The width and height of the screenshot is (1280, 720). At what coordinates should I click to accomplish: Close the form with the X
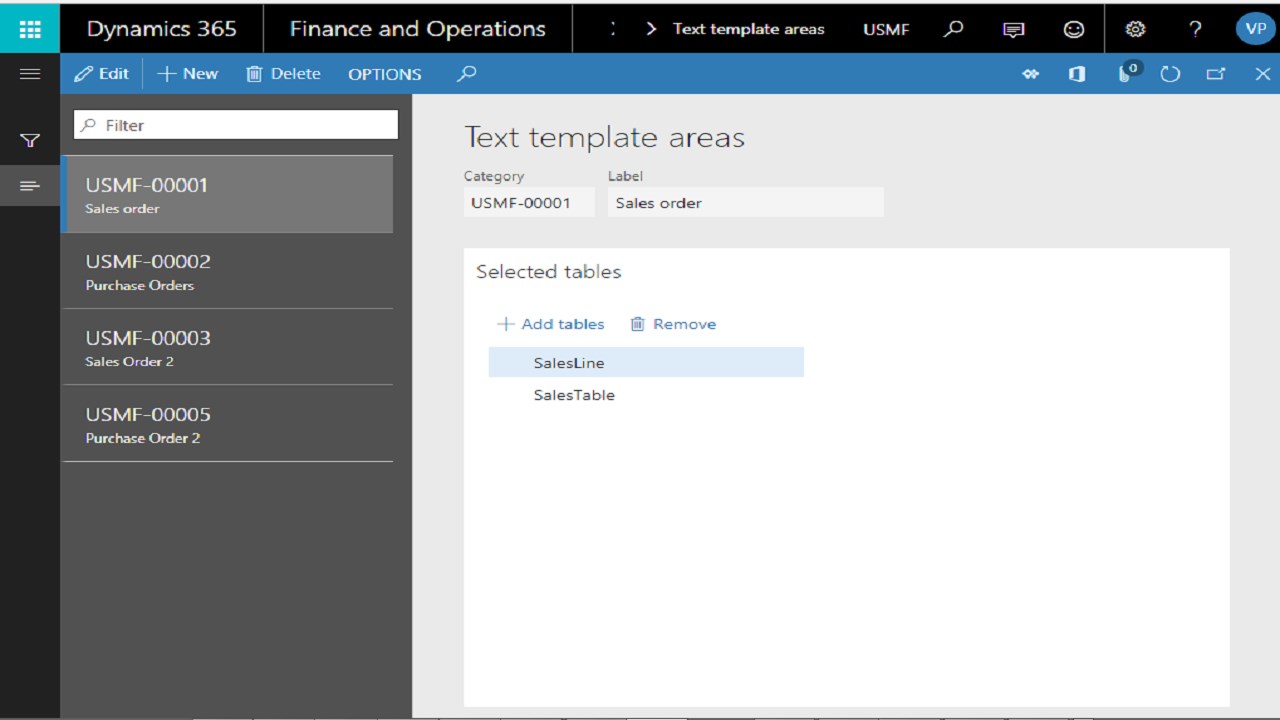[x=1262, y=74]
